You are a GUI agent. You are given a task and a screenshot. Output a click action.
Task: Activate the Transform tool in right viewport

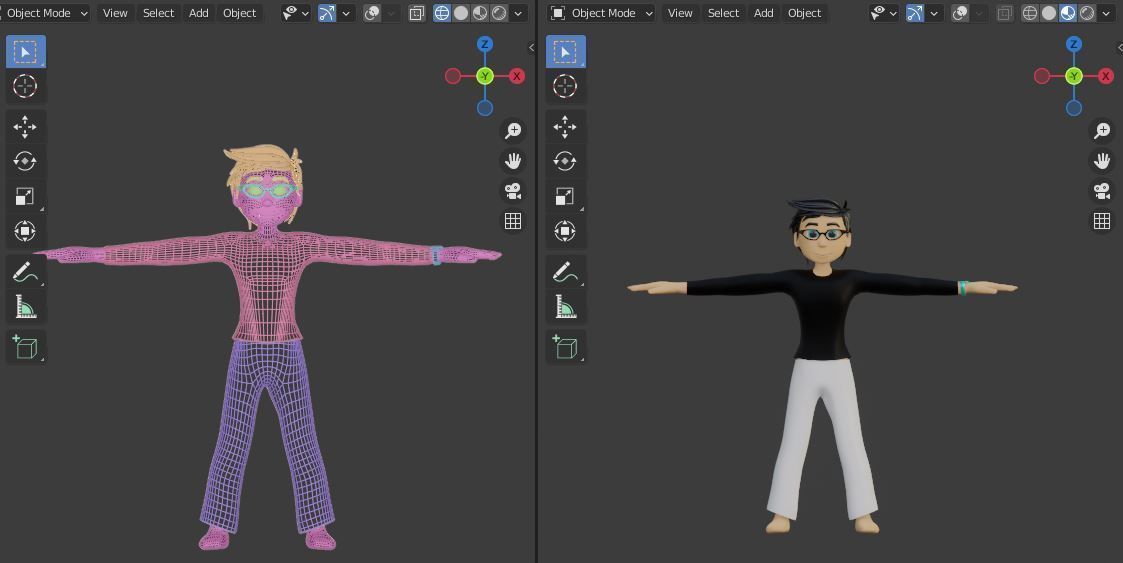[565, 231]
